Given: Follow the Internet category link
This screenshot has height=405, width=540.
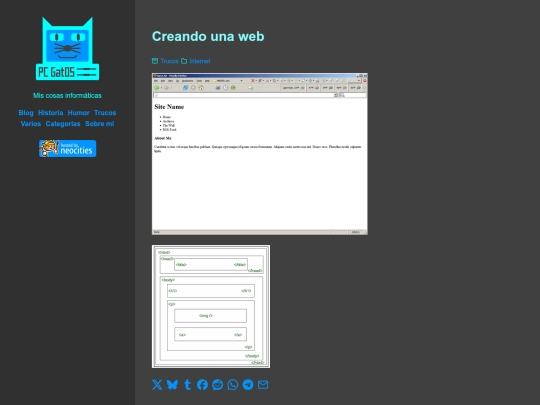Looking at the screenshot, I should (x=200, y=61).
